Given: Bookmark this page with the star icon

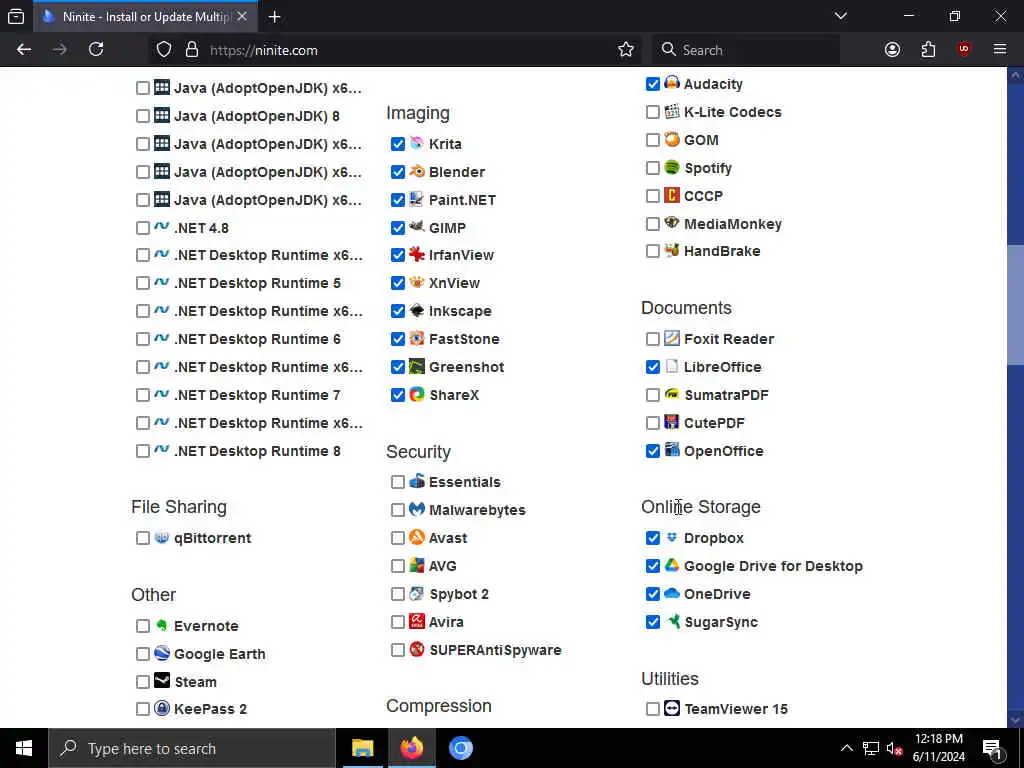Looking at the screenshot, I should (626, 50).
